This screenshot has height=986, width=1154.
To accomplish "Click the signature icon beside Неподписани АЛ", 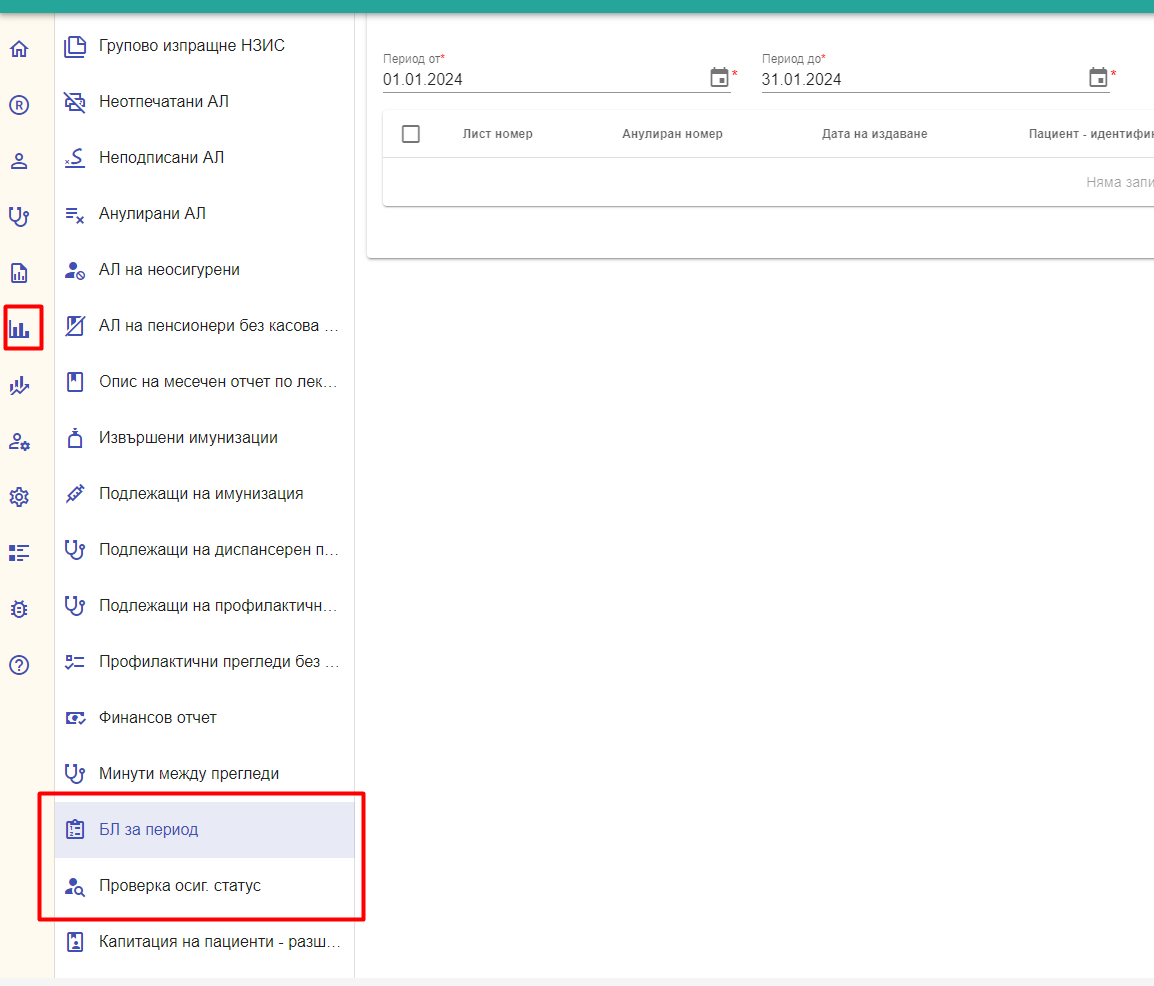I will (x=75, y=157).
